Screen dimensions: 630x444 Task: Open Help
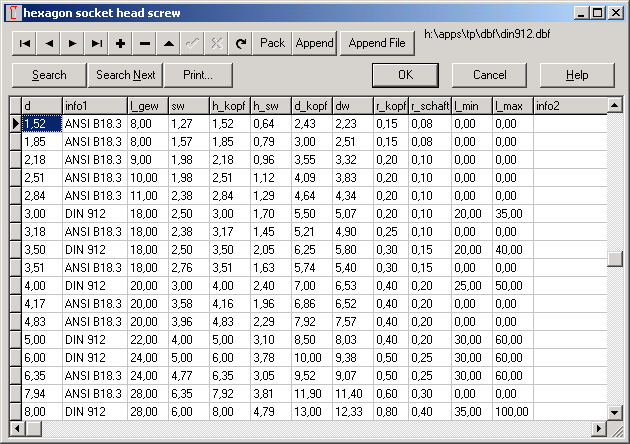(577, 75)
